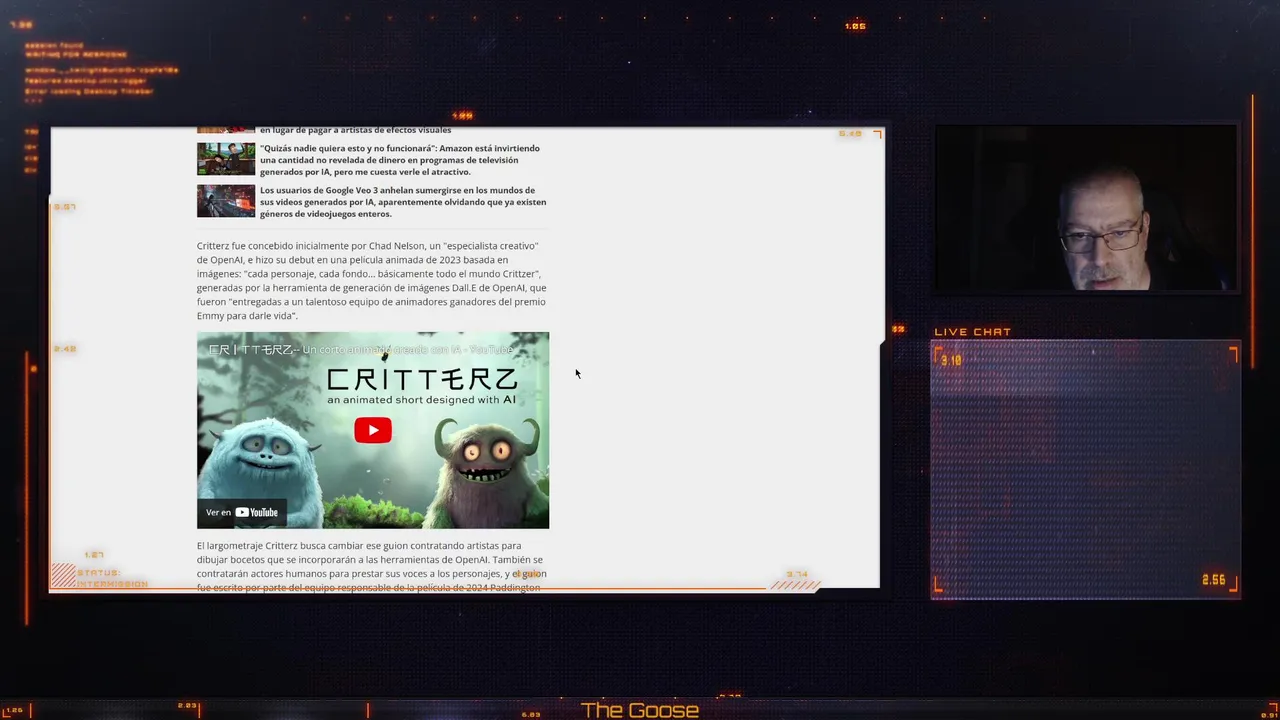This screenshot has width=1280, height=720.
Task: Play the Critterz YouTube video
Action: coord(373,430)
